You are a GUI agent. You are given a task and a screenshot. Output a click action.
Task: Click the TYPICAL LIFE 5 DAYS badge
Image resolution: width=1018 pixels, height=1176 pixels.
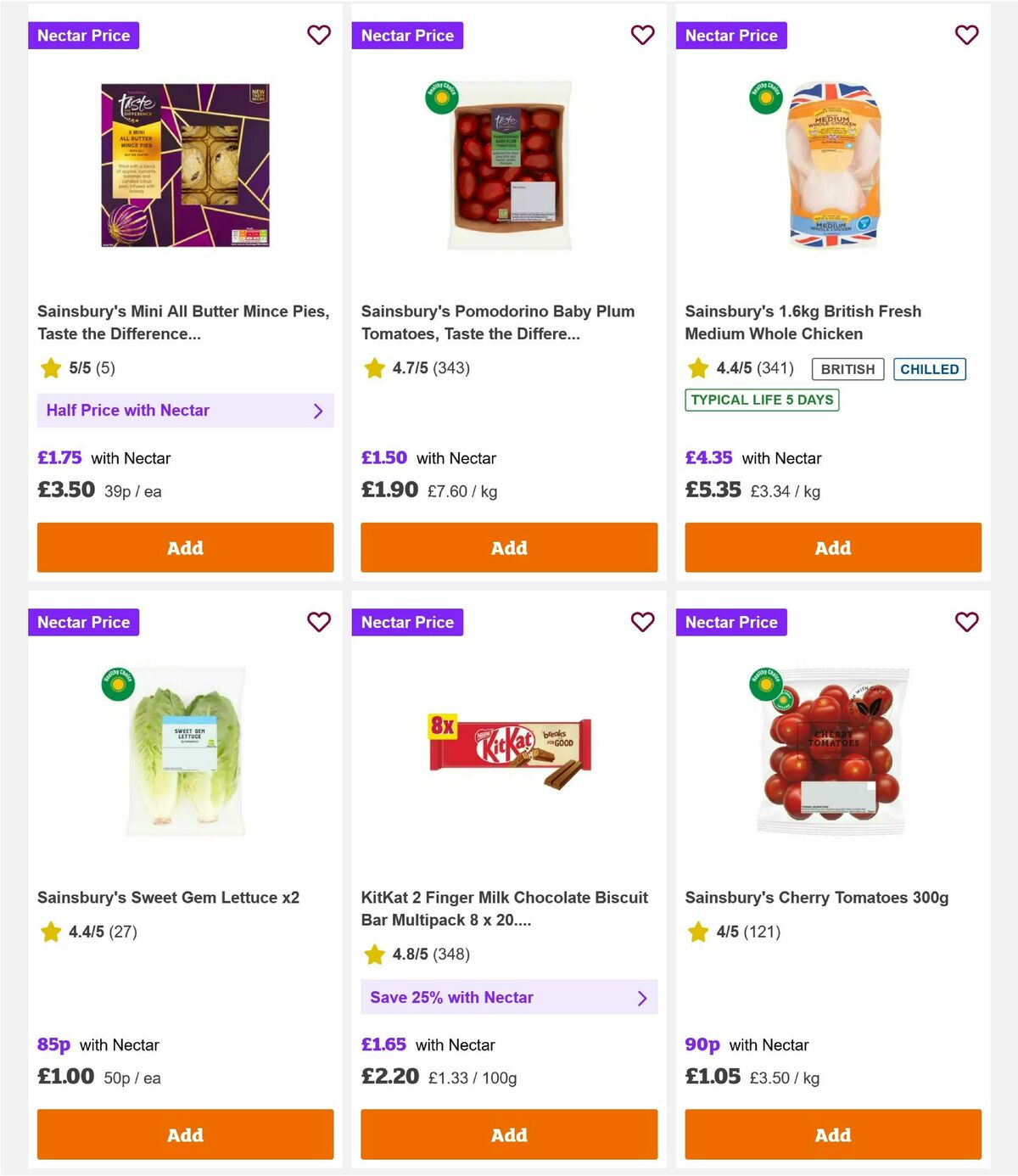(x=762, y=399)
